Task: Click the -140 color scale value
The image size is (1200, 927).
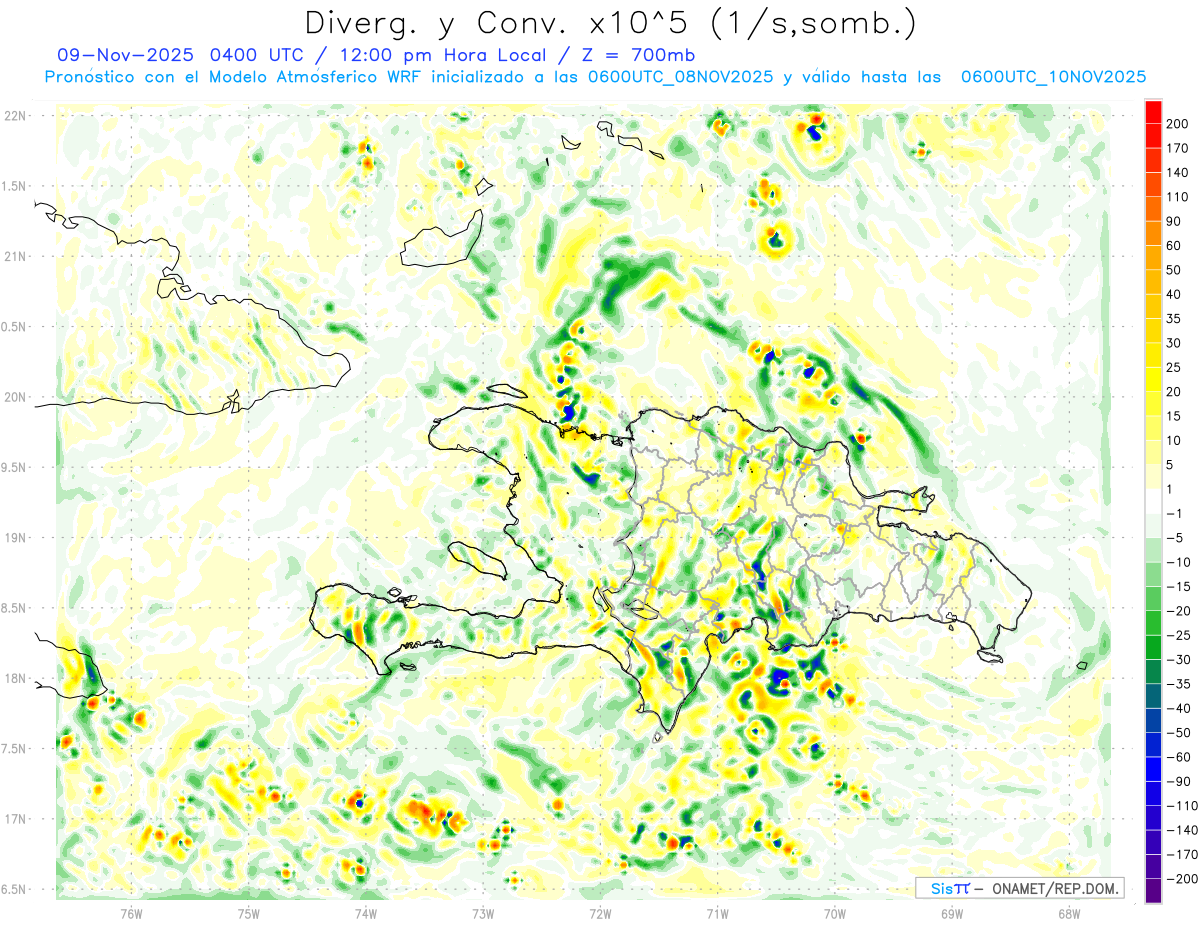Action: coord(1181,830)
